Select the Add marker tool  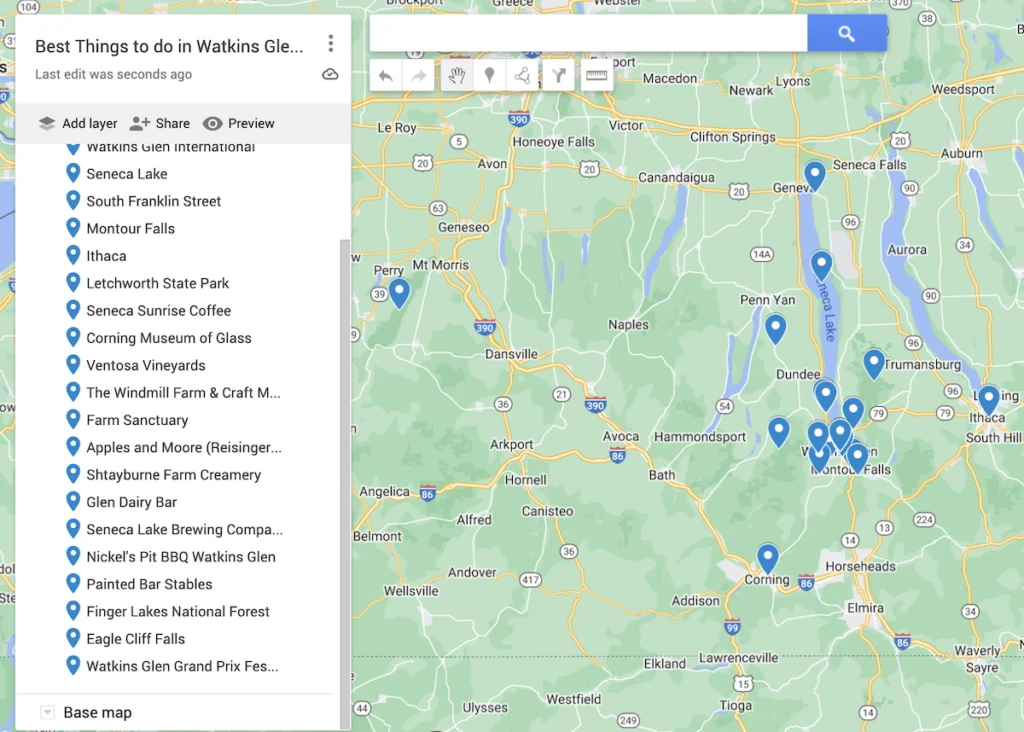(489, 76)
